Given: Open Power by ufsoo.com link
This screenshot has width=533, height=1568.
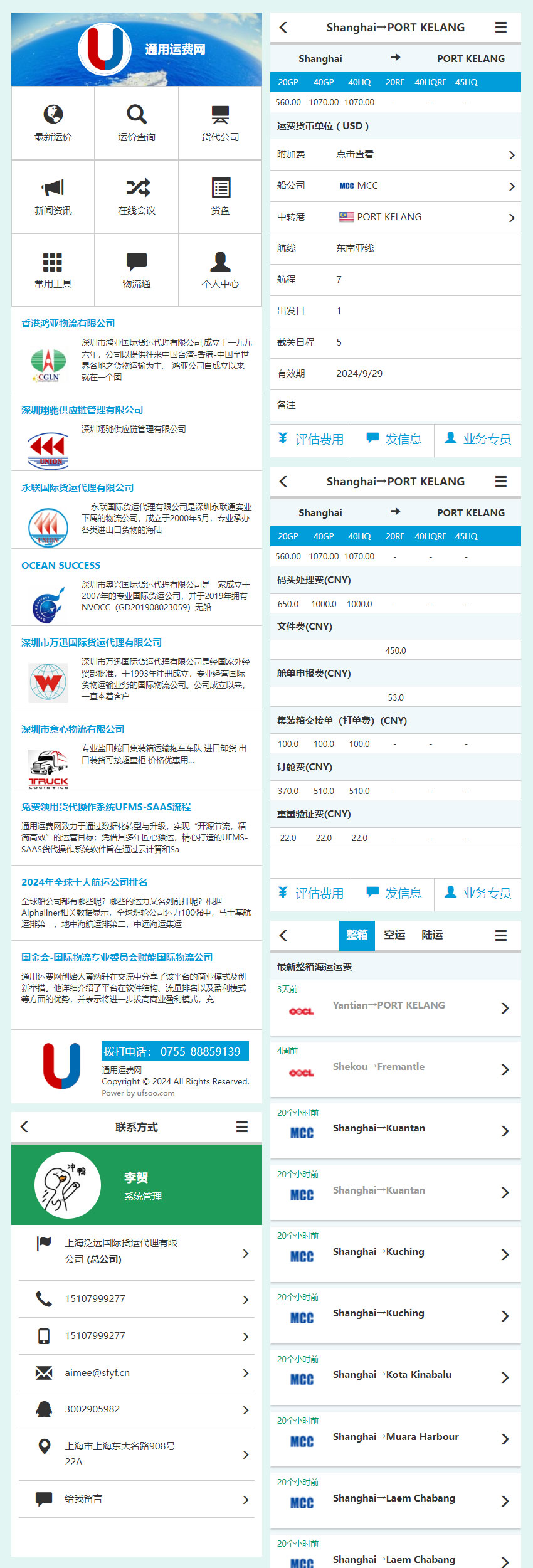Looking at the screenshot, I should [139, 1093].
